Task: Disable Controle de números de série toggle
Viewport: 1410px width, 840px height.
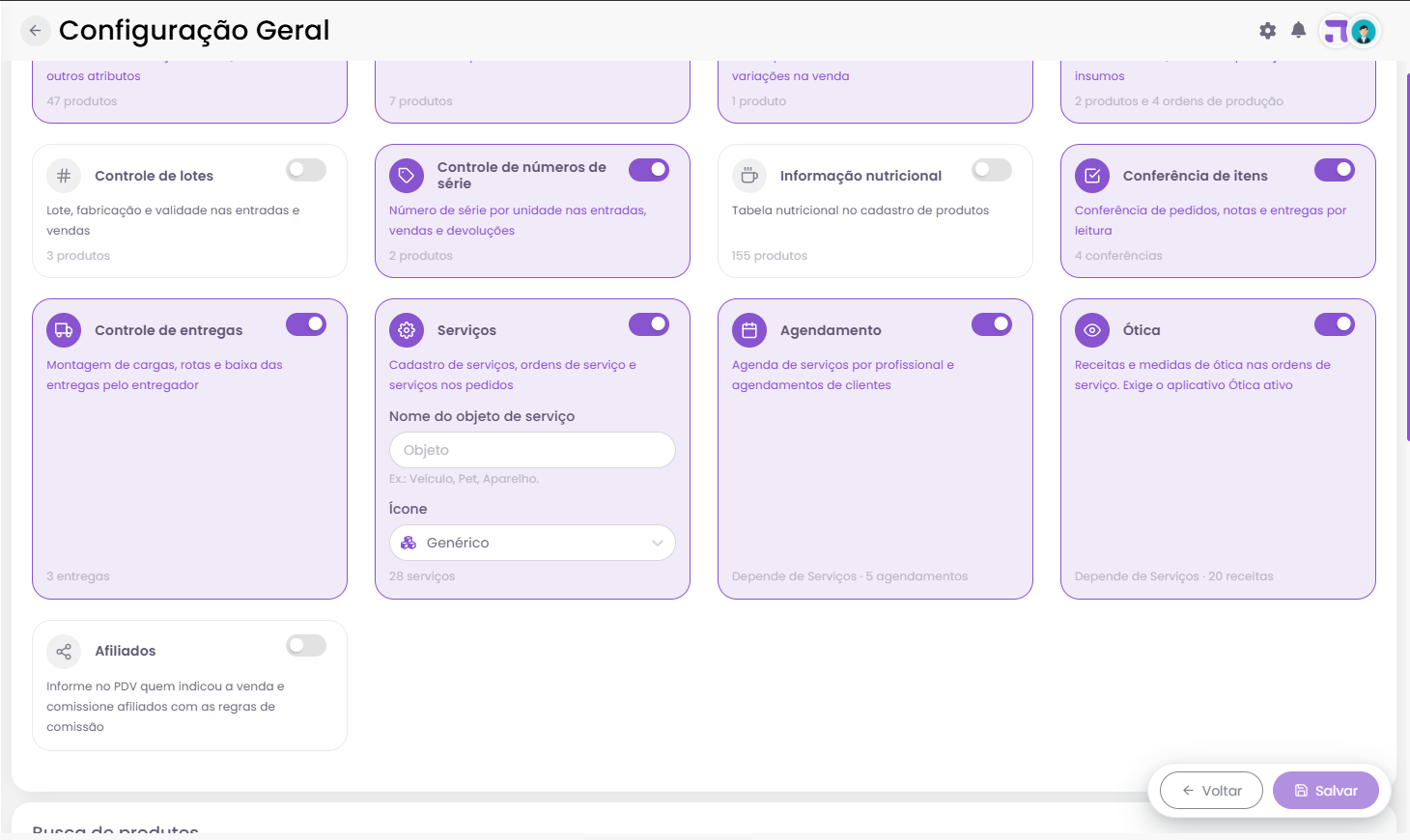Action: [649, 170]
